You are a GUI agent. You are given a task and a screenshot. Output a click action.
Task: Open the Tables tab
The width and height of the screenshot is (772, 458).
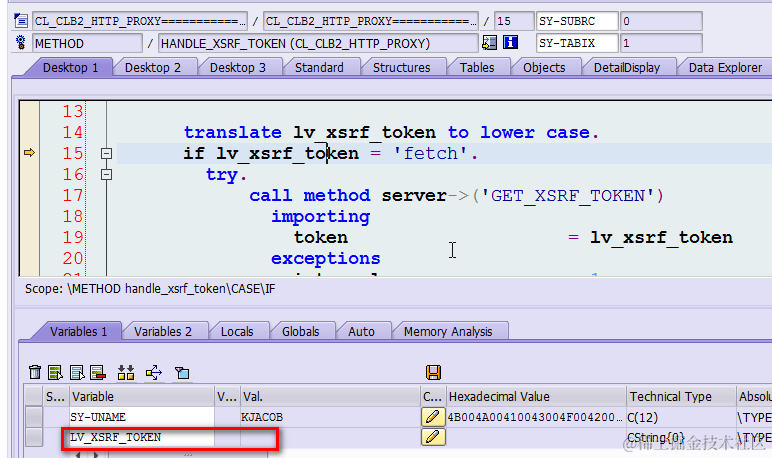tap(477, 67)
